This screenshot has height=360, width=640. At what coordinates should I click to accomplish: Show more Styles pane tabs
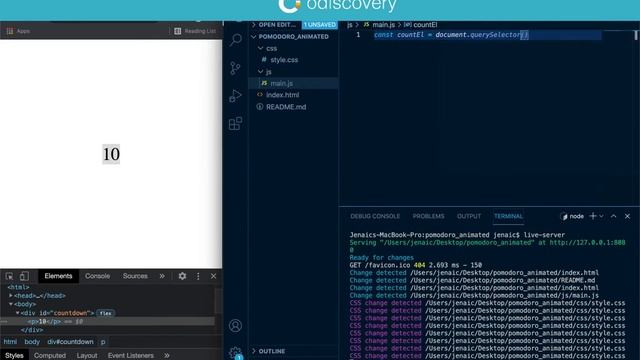coord(167,356)
